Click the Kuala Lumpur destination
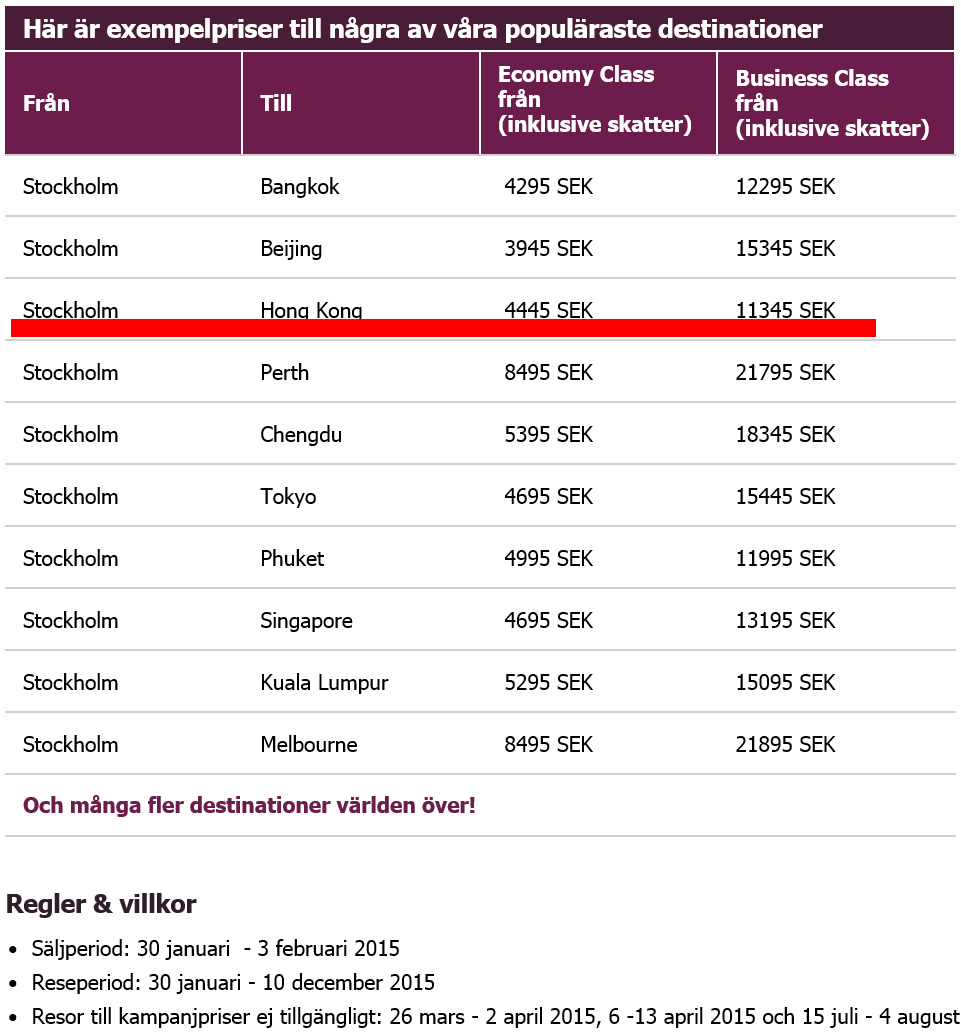961x1034 pixels. [324, 683]
